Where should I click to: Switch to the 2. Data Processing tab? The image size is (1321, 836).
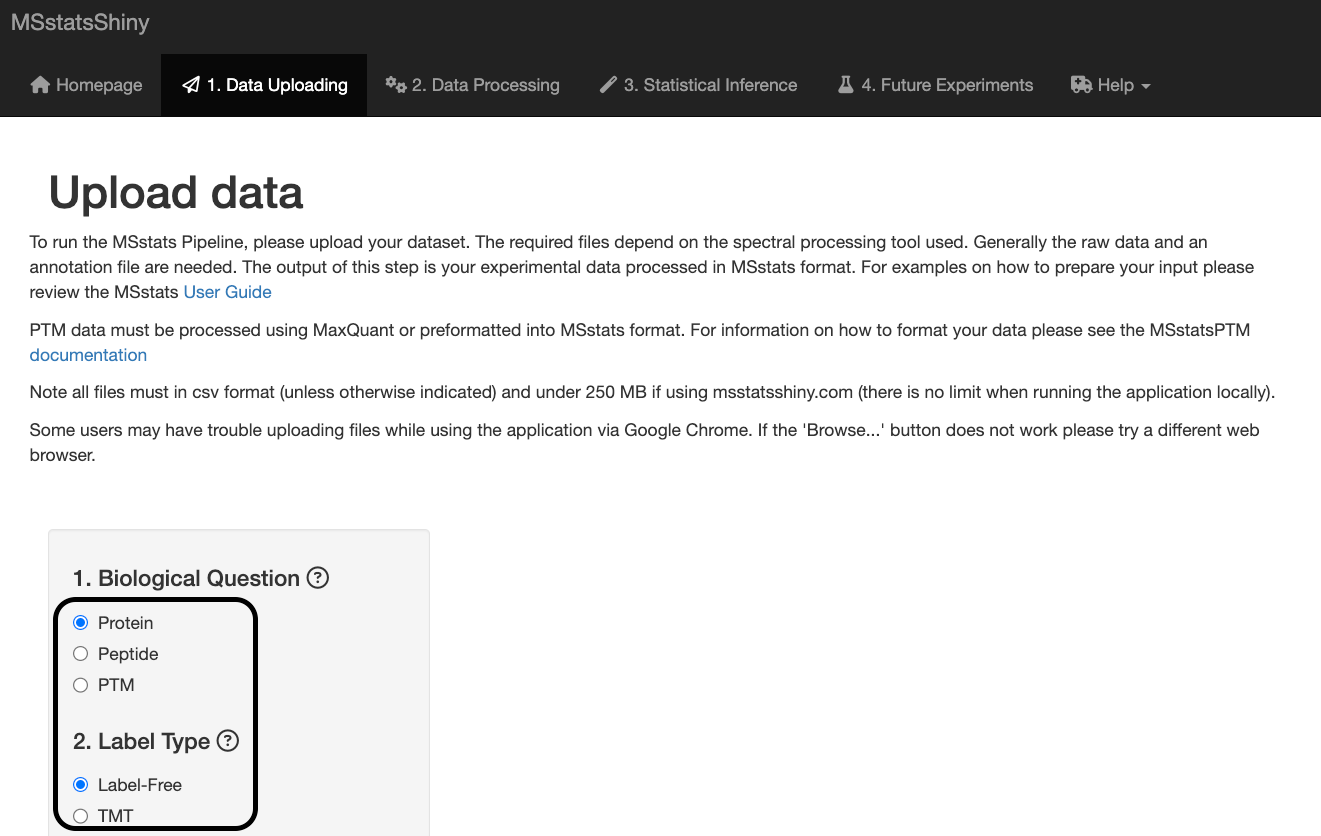tap(473, 85)
